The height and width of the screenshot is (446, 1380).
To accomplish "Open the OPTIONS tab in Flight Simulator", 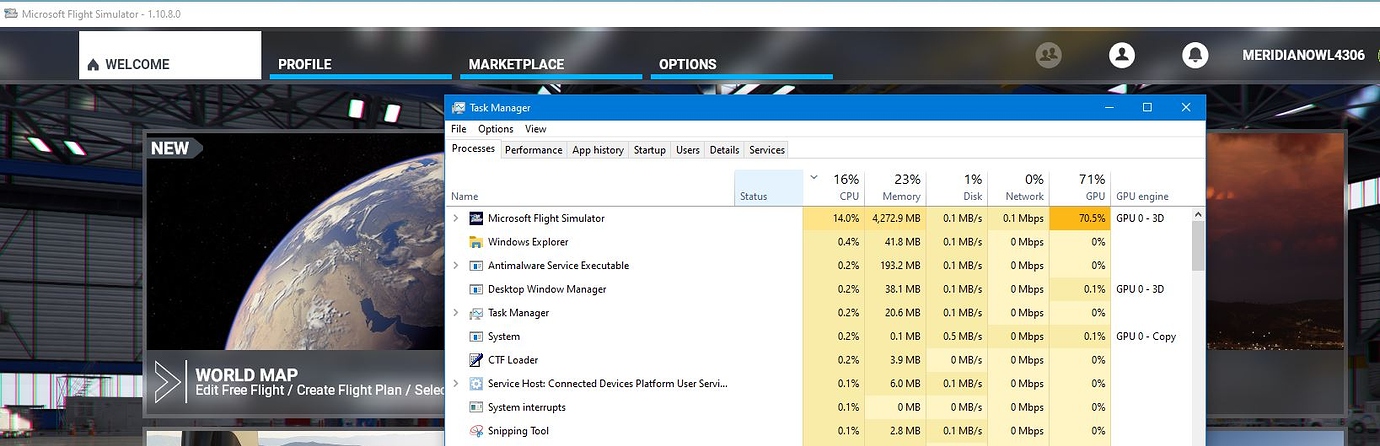I will pos(741,65).
